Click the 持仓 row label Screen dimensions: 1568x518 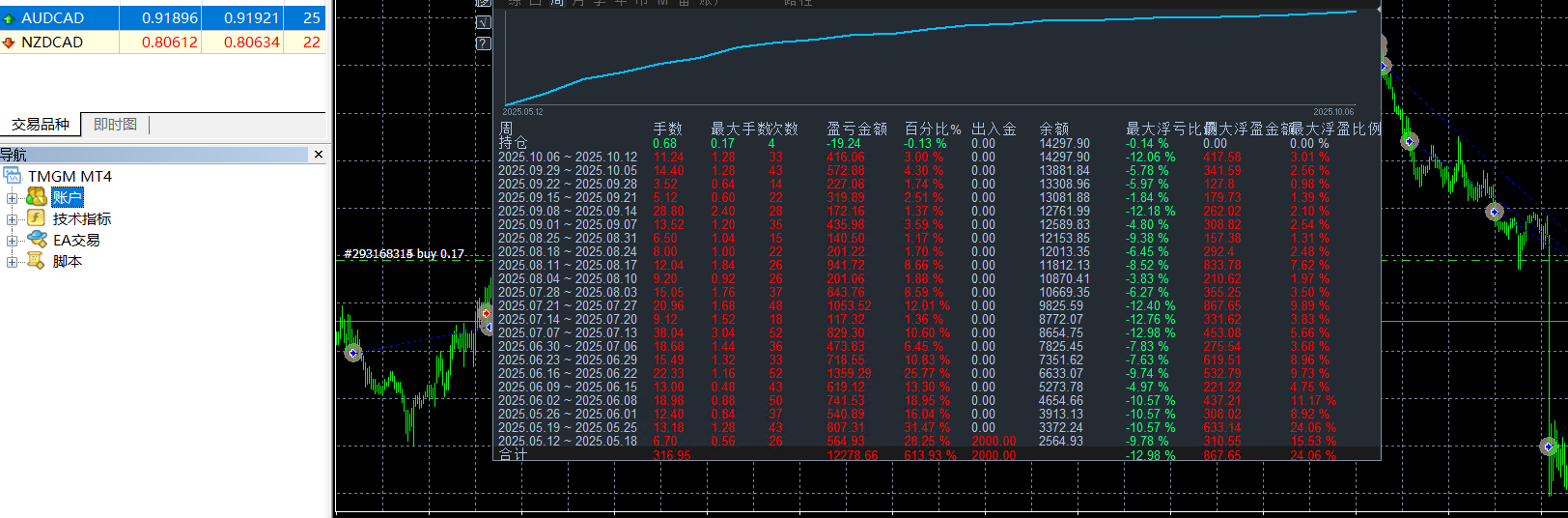click(513, 143)
